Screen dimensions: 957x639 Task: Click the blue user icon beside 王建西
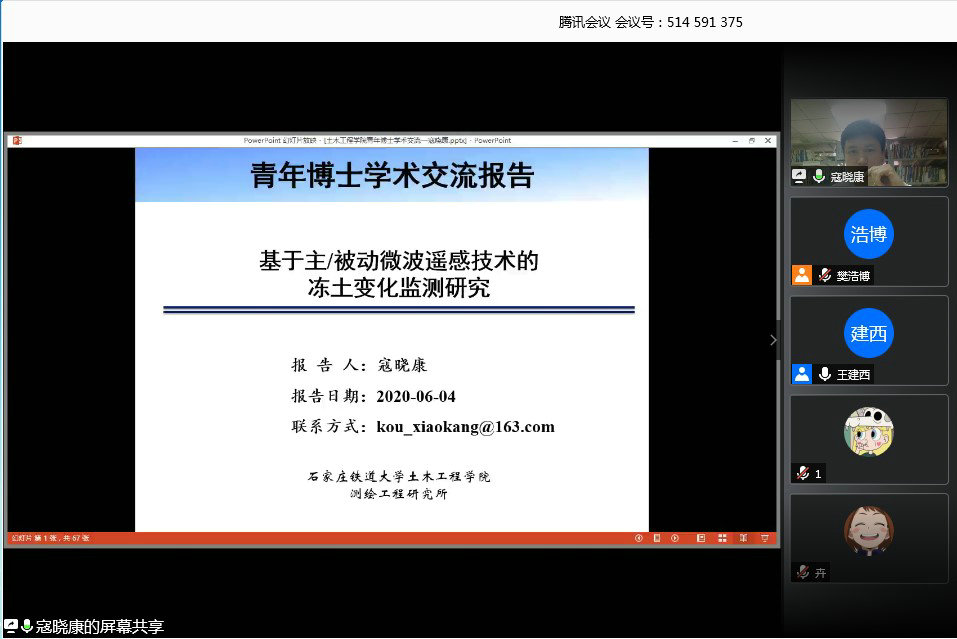coord(801,374)
